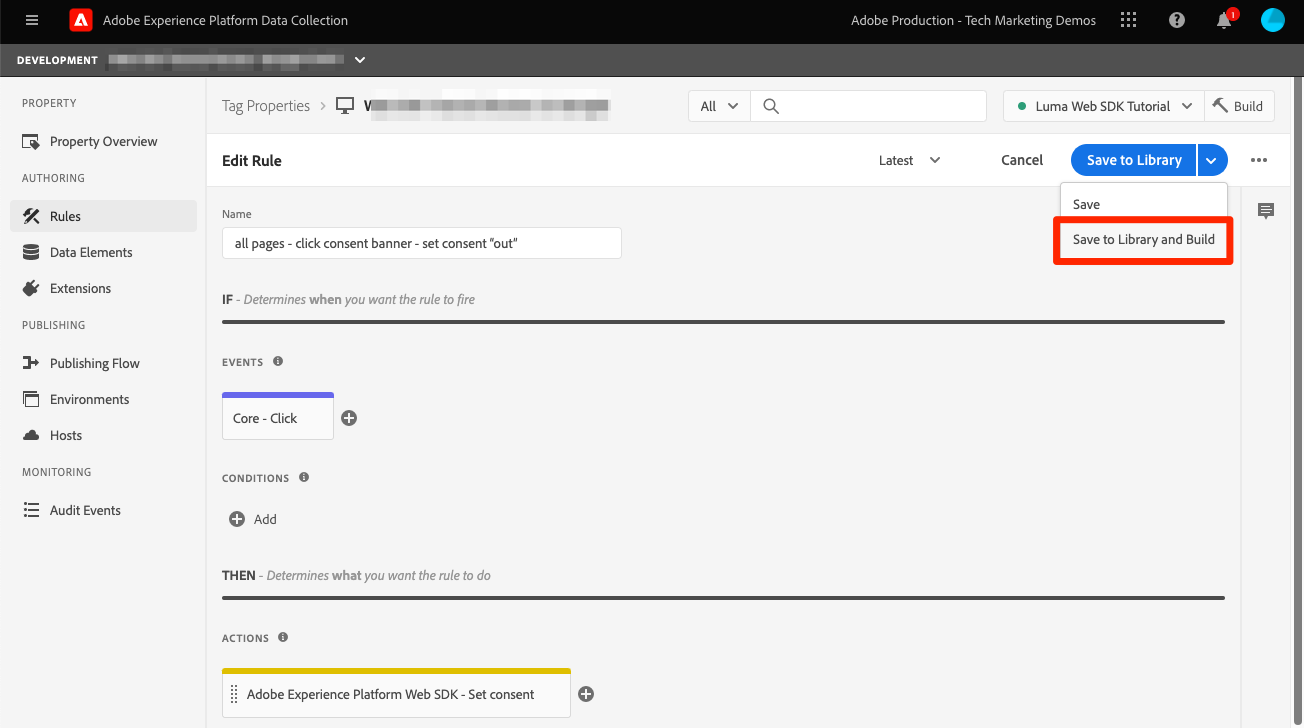Viewport: 1304px width, 728px height.
Task: Toggle the Save to Library split arrow
Action: [1212, 160]
